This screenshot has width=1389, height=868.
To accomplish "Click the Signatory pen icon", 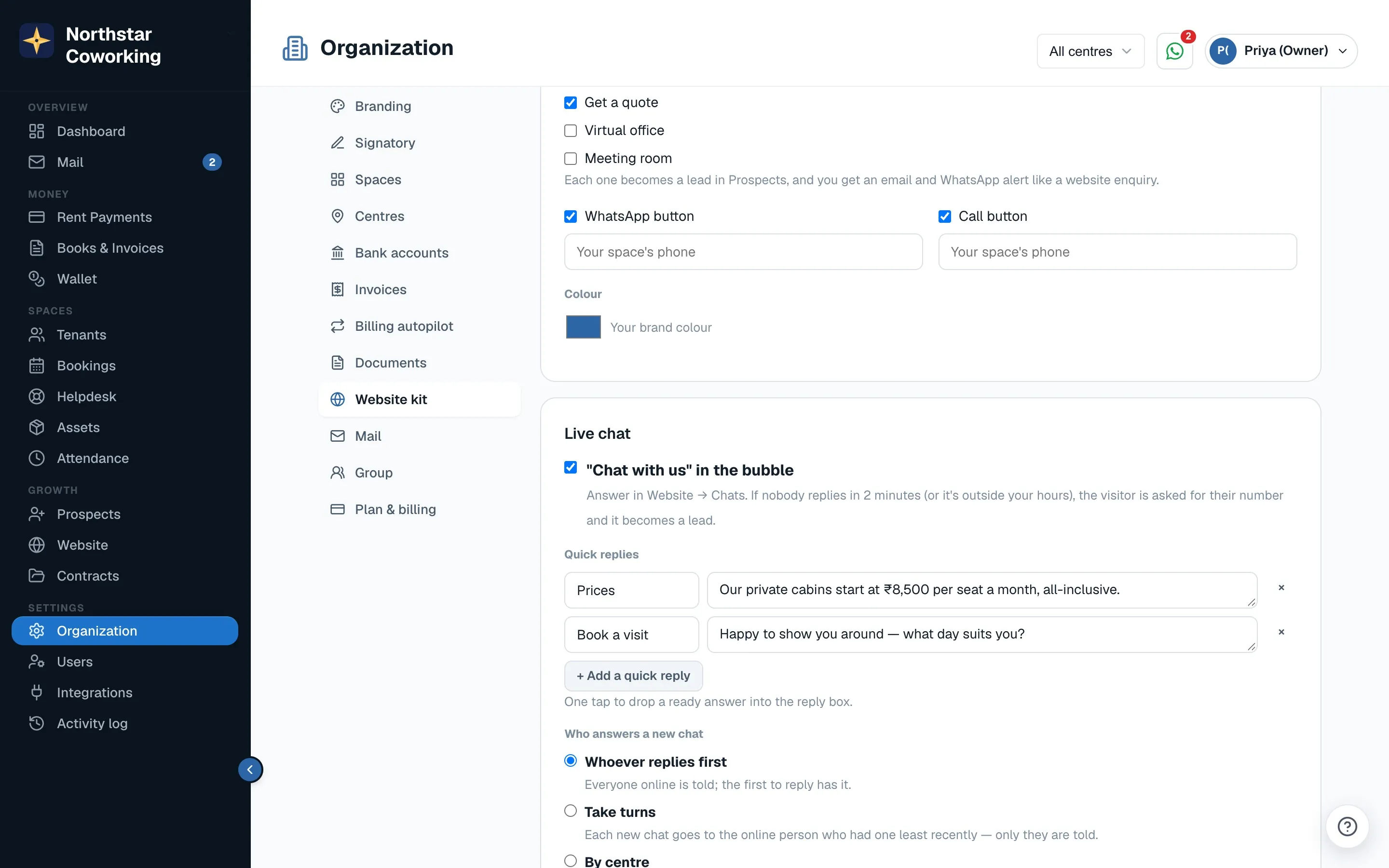I will (338, 143).
